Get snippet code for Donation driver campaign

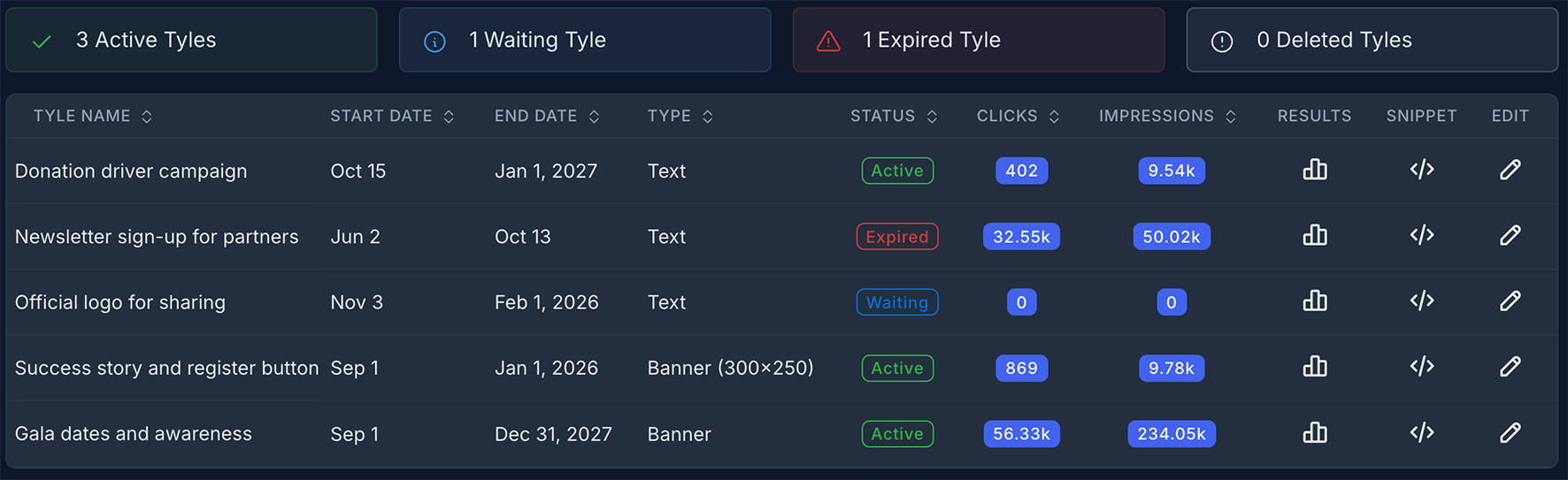click(1421, 170)
